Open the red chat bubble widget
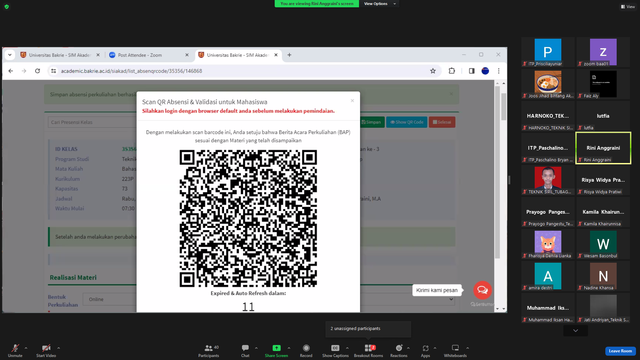Screen dimensions: 640x360 (482, 290)
